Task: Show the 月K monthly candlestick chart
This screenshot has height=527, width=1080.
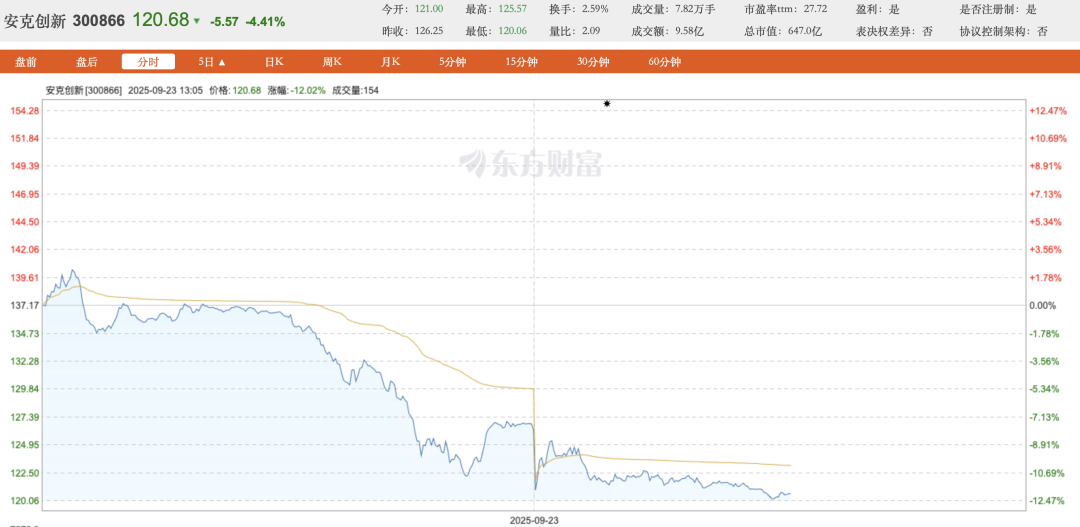Action: click(391, 62)
